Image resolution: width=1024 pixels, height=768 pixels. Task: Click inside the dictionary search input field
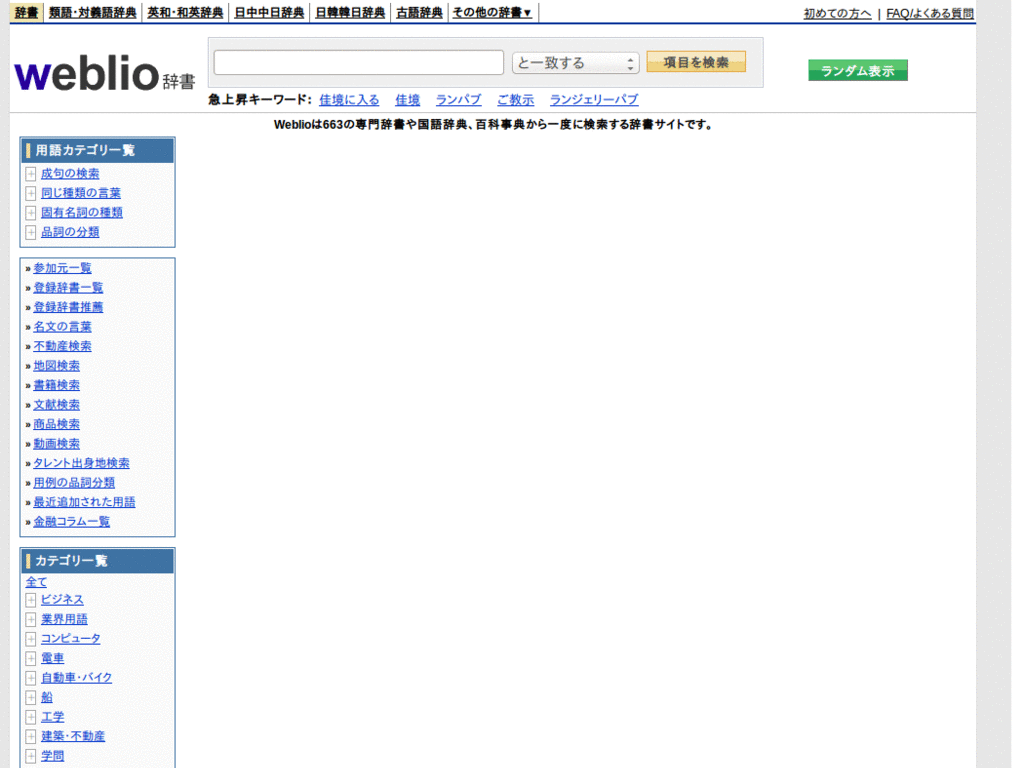(358, 62)
